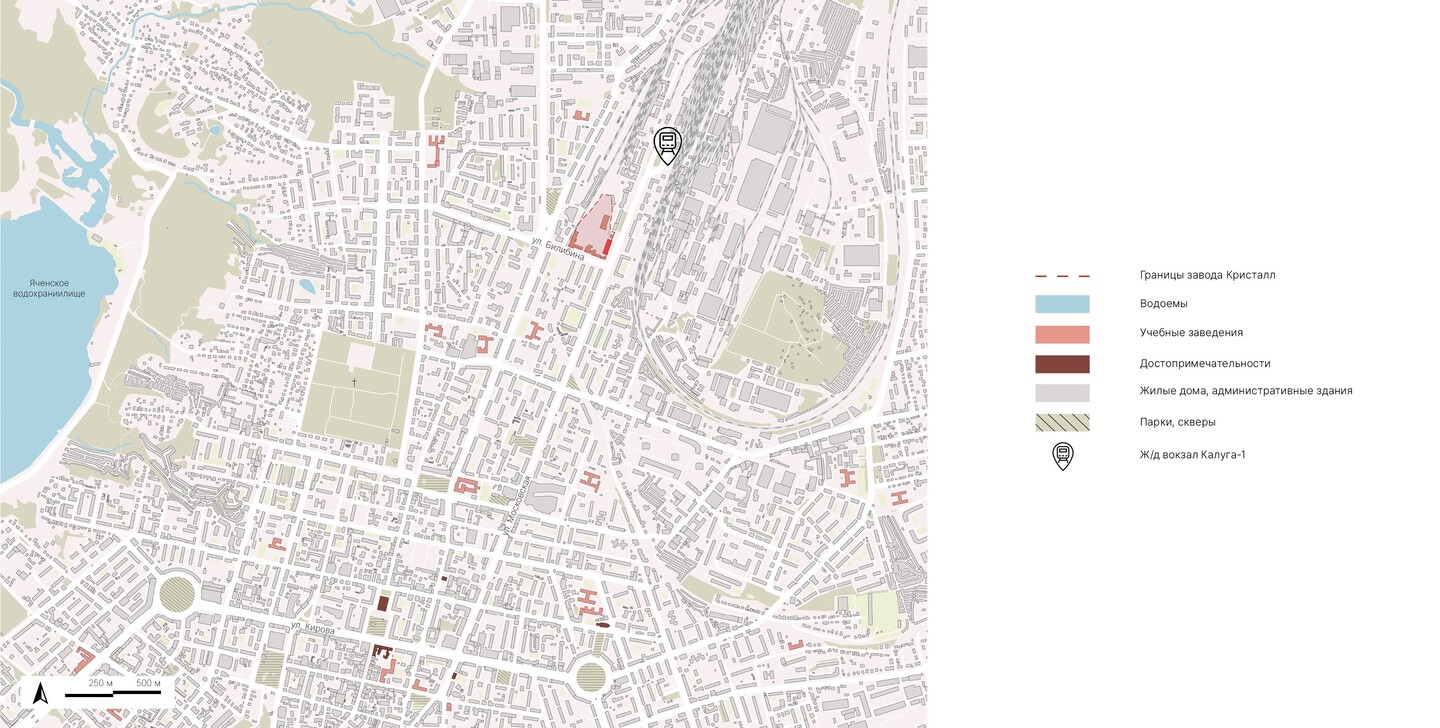The image size is (1440, 728).
Task: Click the pink Учебные заведения legend swatch
Action: (1062, 334)
